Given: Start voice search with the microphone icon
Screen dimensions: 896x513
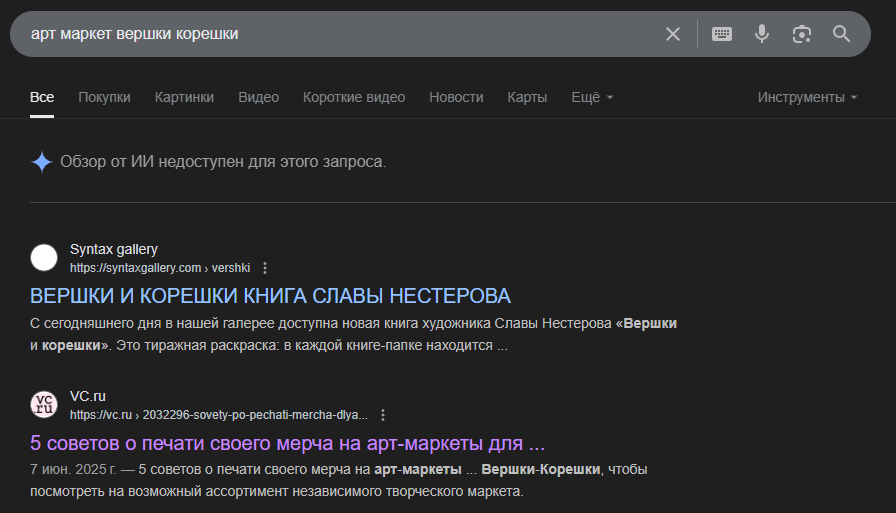Looking at the screenshot, I should [762, 34].
